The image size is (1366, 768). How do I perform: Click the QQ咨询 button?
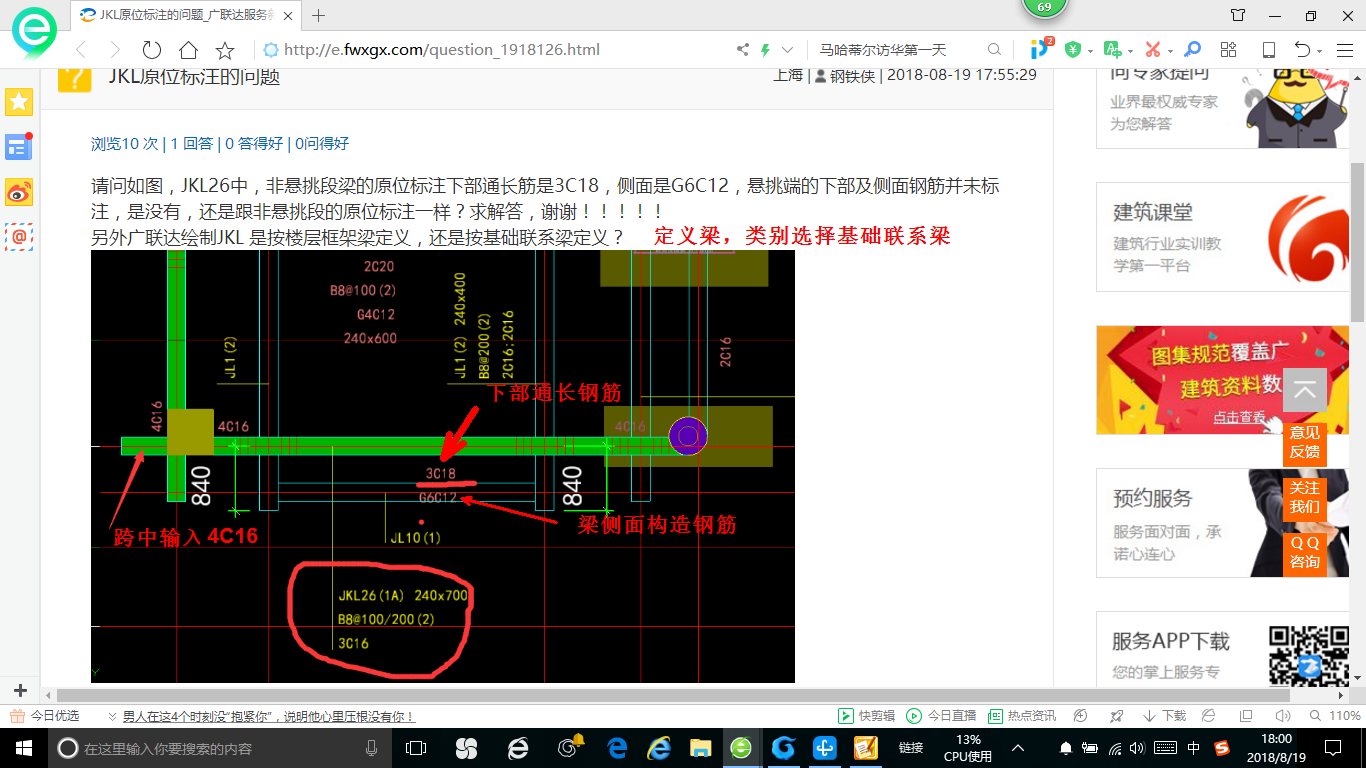click(x=1304, y=552)
